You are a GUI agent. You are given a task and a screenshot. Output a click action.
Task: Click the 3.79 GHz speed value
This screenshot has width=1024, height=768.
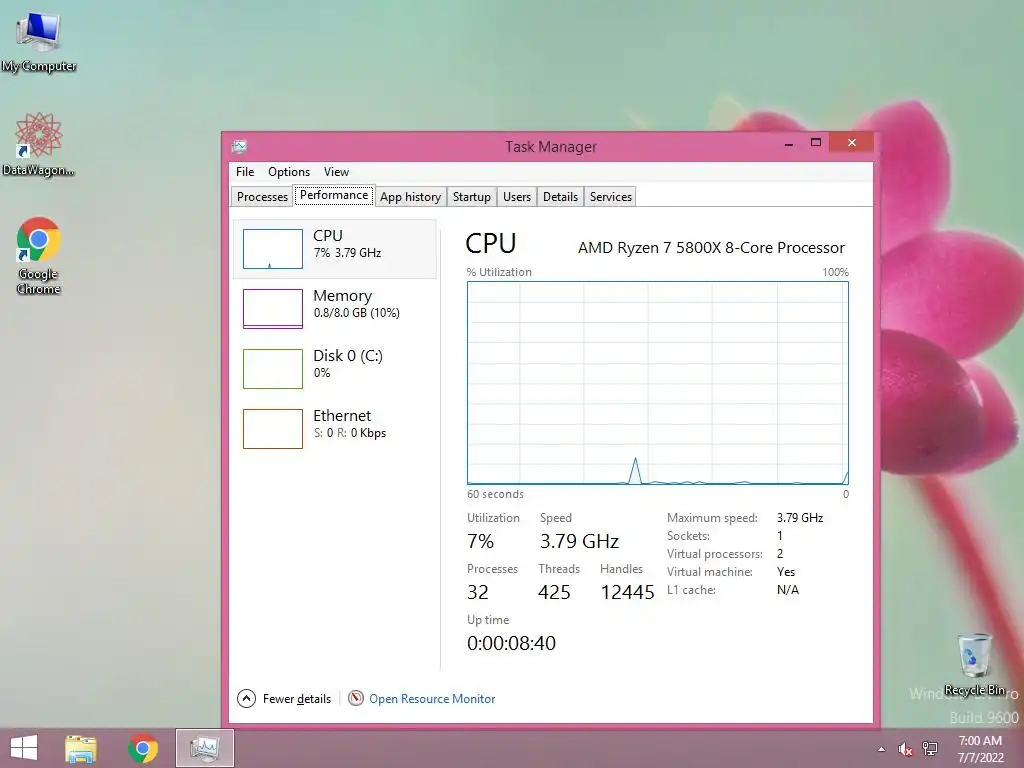click(579, 541)
